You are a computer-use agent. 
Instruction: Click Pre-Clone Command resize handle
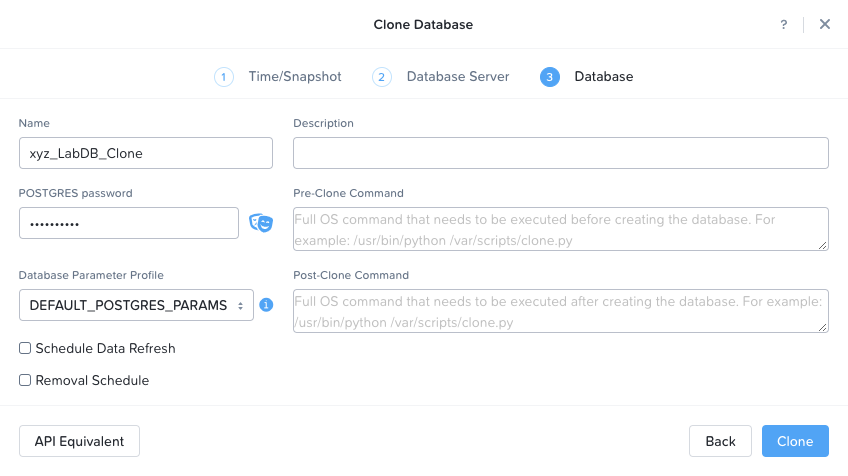(823, 245)
